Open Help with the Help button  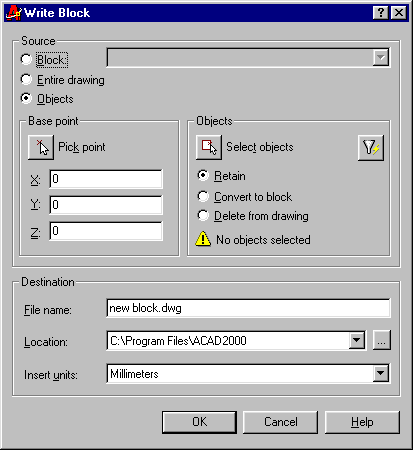pos(362,422)
